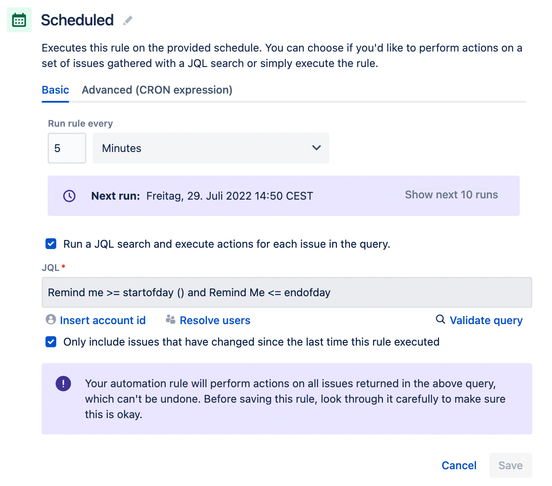Uncheck Only include issues that have changed
This screenshot has width=552, height=486.
[51, 341]
